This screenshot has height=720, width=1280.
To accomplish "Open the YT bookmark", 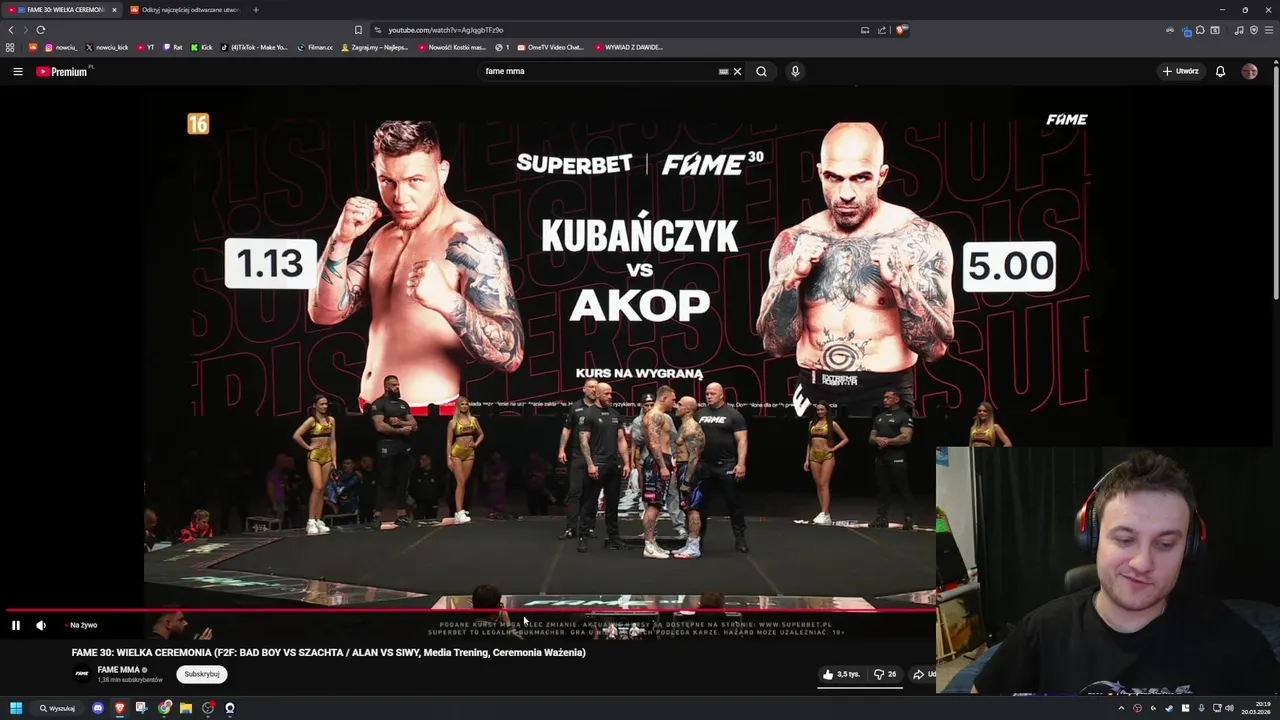I will 145,47.
